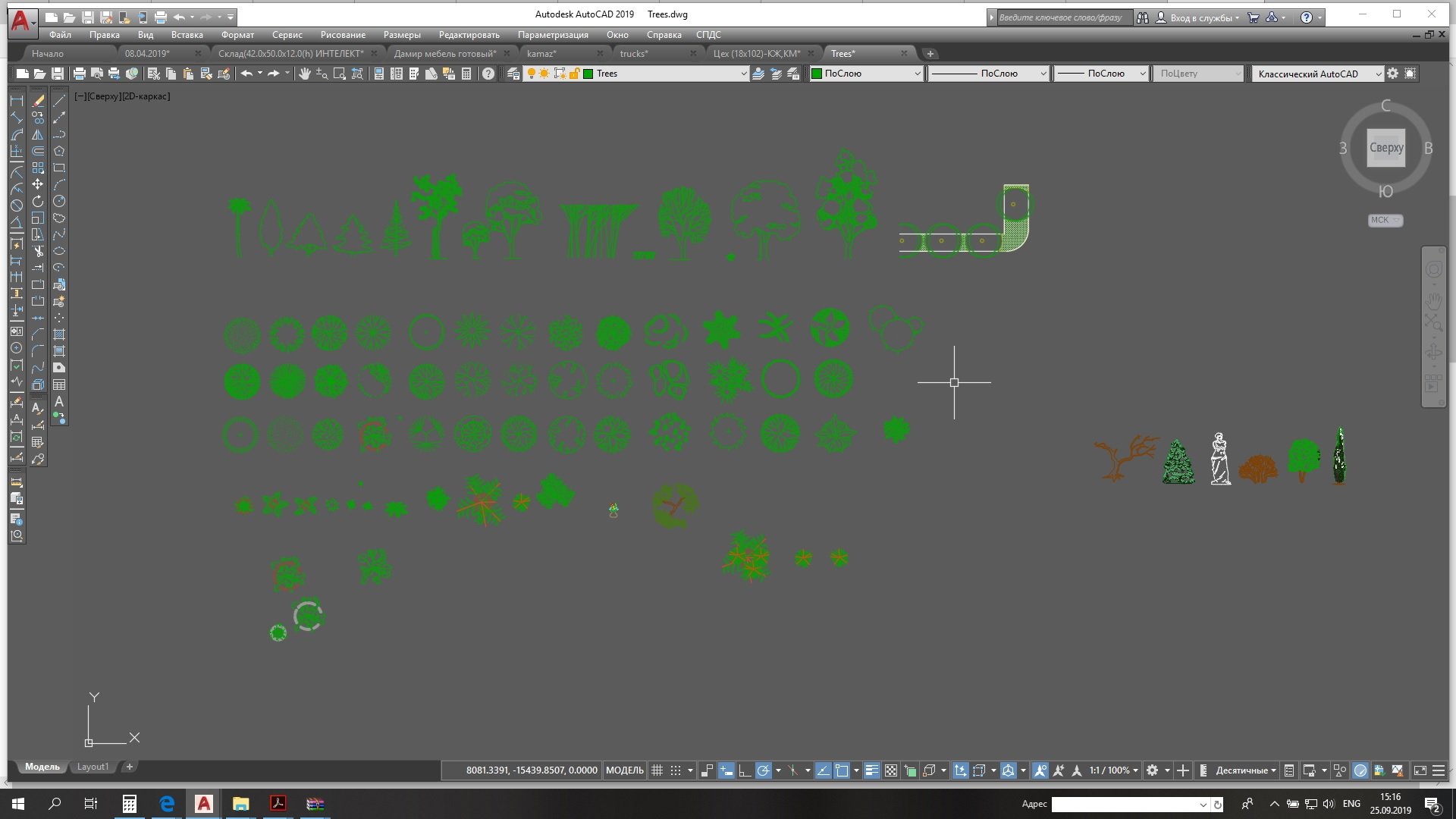The image size is (1456, 819).
Task: Switch to the kamaz* drawing tab
Action: coord(541,53)
